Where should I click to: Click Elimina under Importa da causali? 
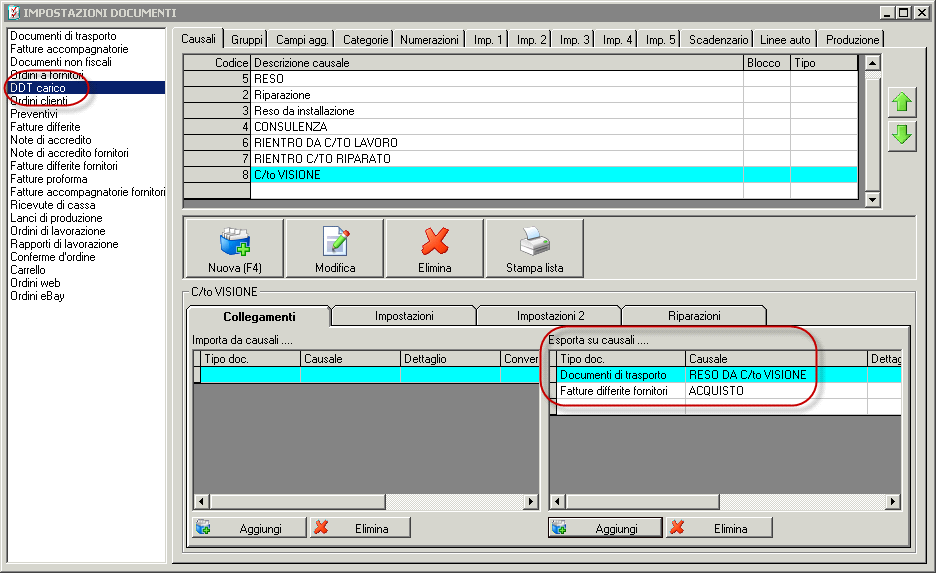click(360, 528)
